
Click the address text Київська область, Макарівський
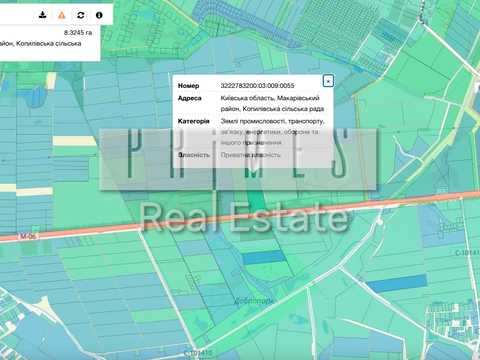pos(270,98)
